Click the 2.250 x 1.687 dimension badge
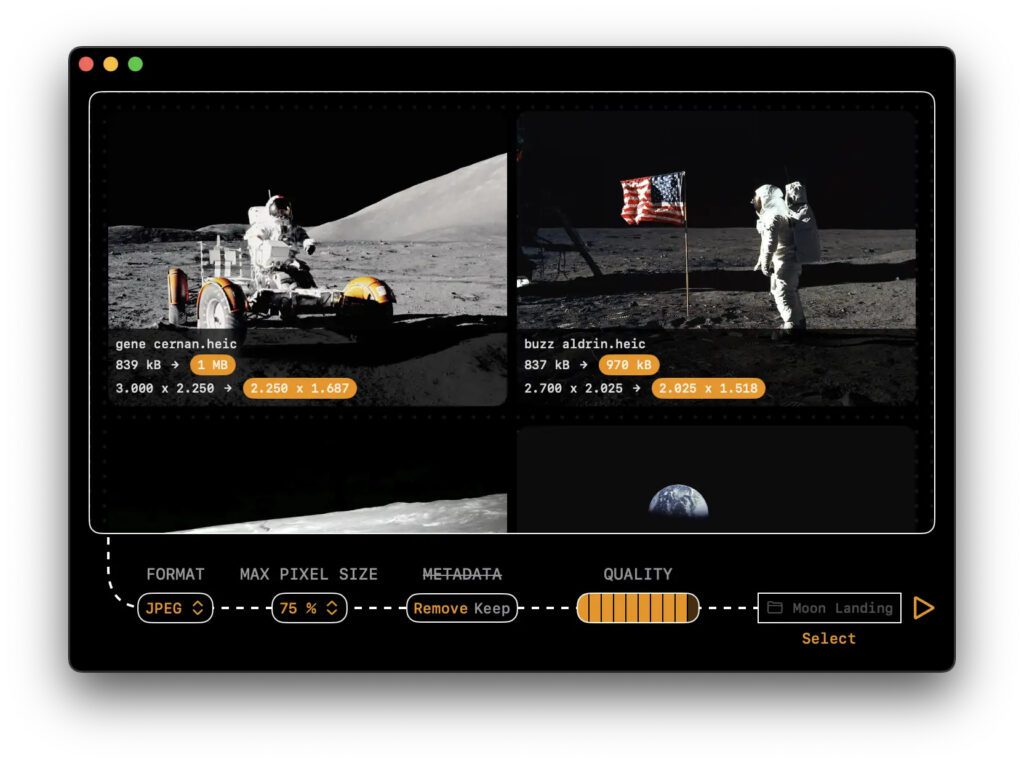The image size is (1024, 763). tap(300, 389)
